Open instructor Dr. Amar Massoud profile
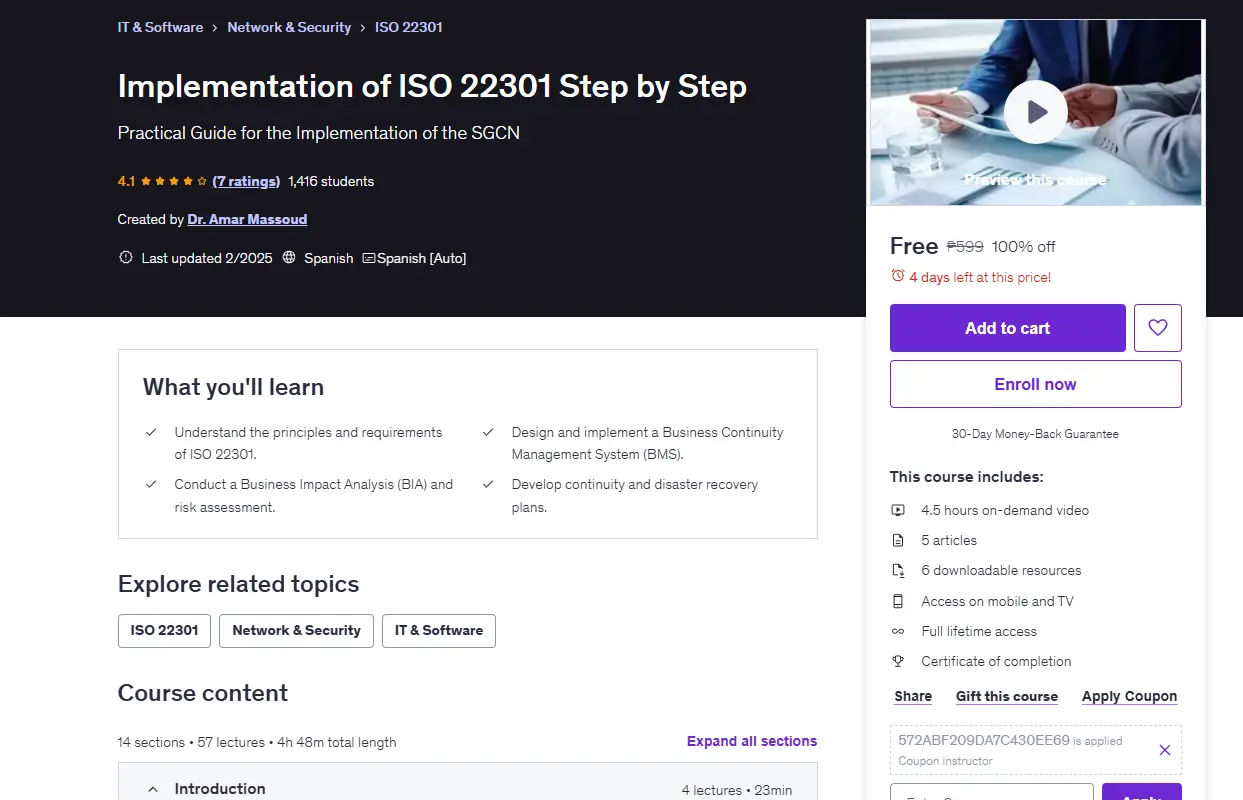Screen dimensions: 1243x800 pos(247,219)
